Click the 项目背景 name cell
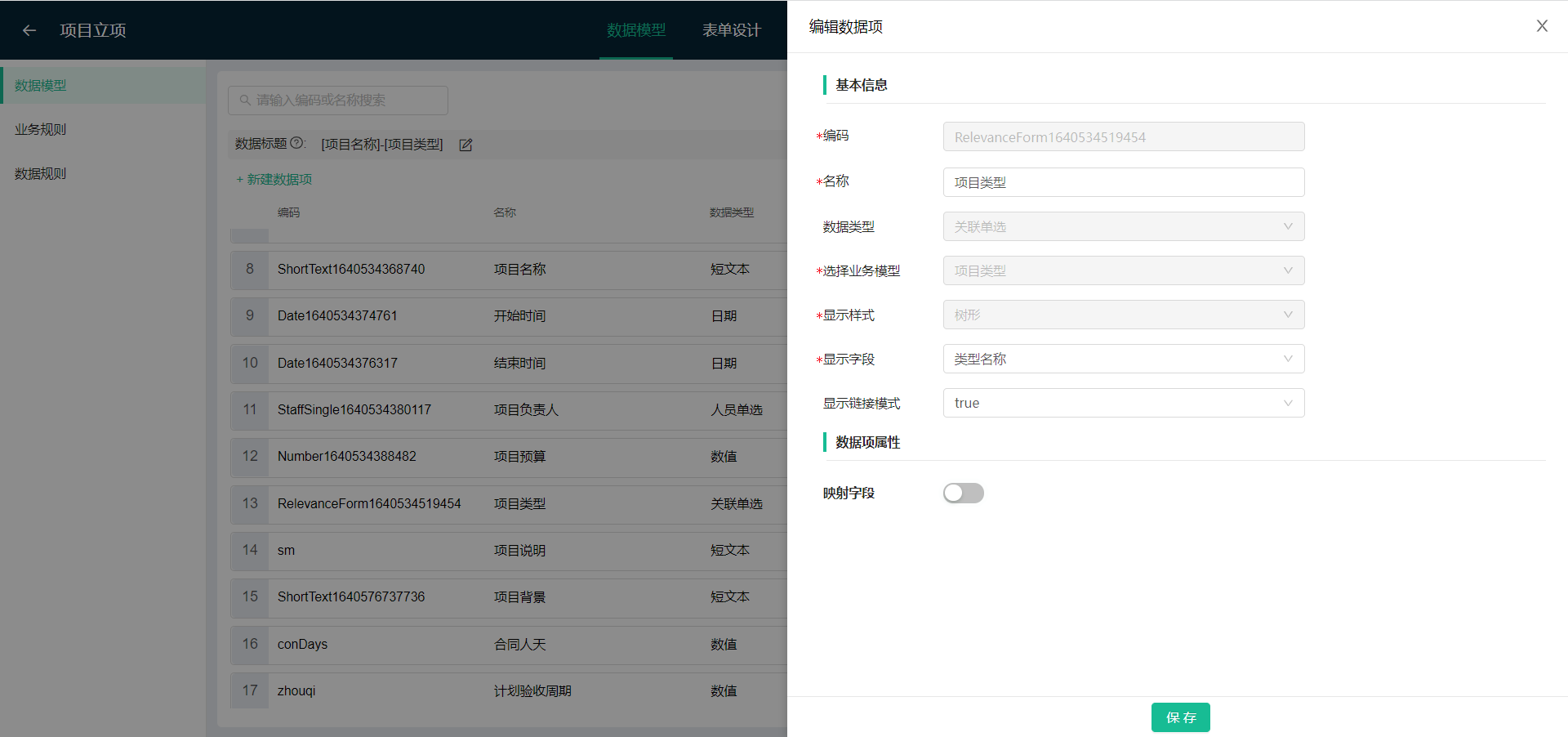 point(520,597)
